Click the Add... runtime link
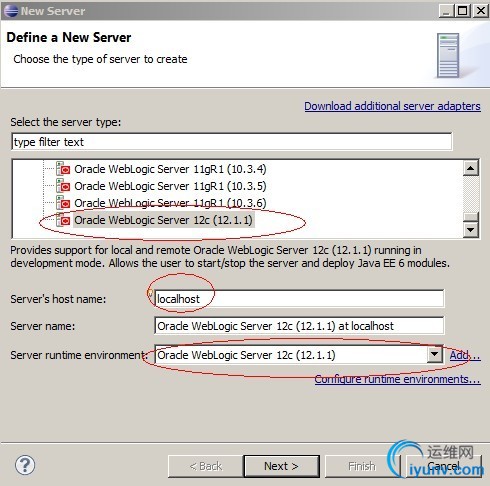The width and height of the screenshot is (490, 486). (465, 355)
